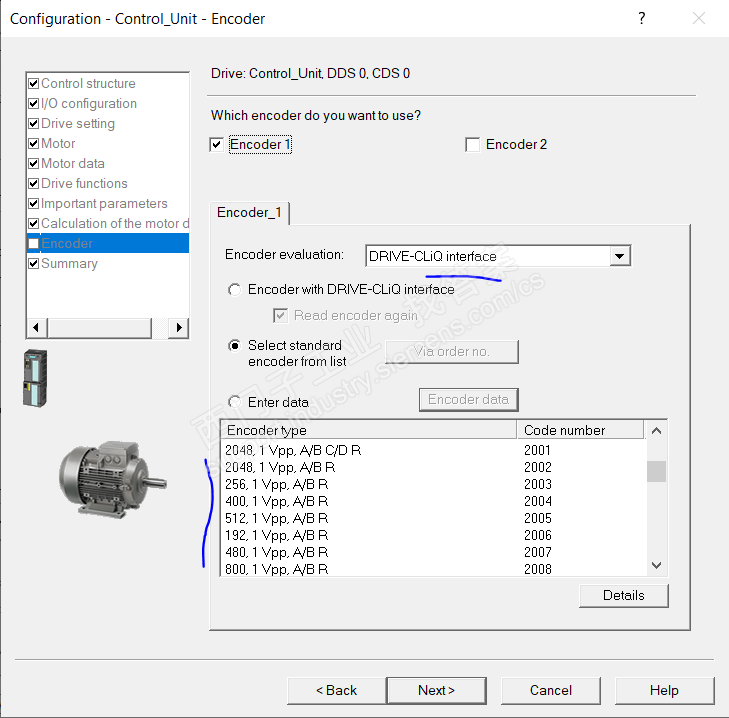Select encoder 192, 1 Vpp, A/B R
Image resolution: width=729 pixels, height=718 pixels.
pos(433,535)
